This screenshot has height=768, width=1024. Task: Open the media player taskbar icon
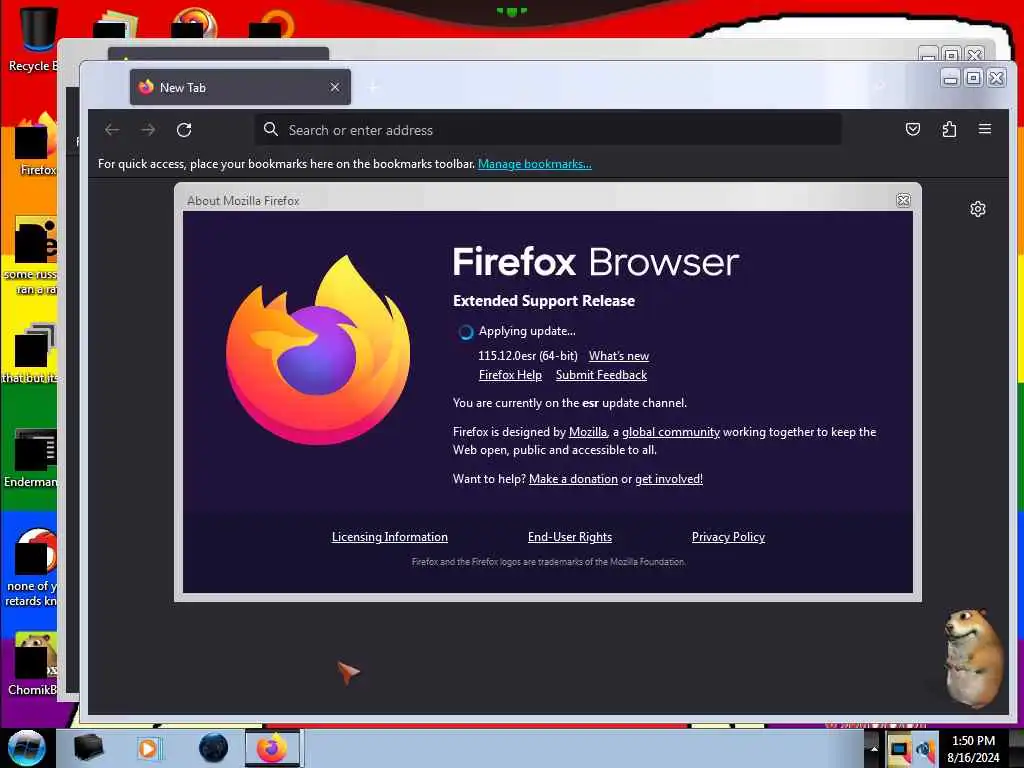pyautogui.click(x=148, y=748)
